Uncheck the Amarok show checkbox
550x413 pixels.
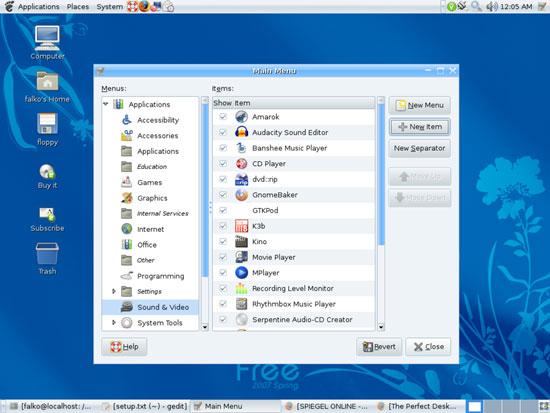click(x=223, y=116)
